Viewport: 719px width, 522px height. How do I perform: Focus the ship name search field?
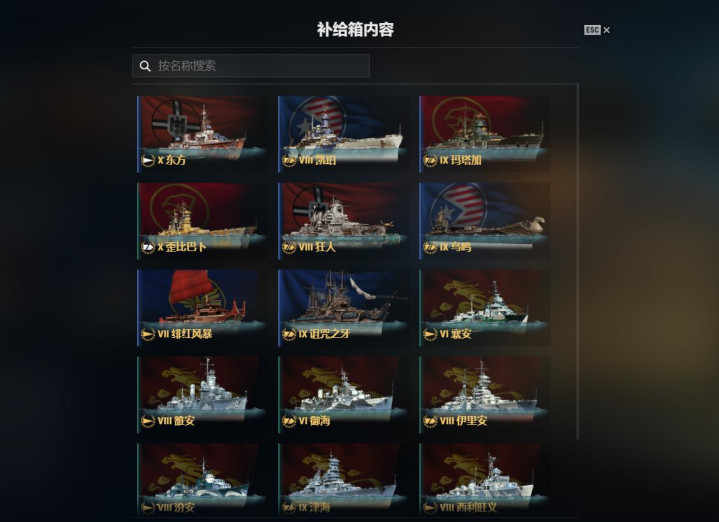point(251,66)
